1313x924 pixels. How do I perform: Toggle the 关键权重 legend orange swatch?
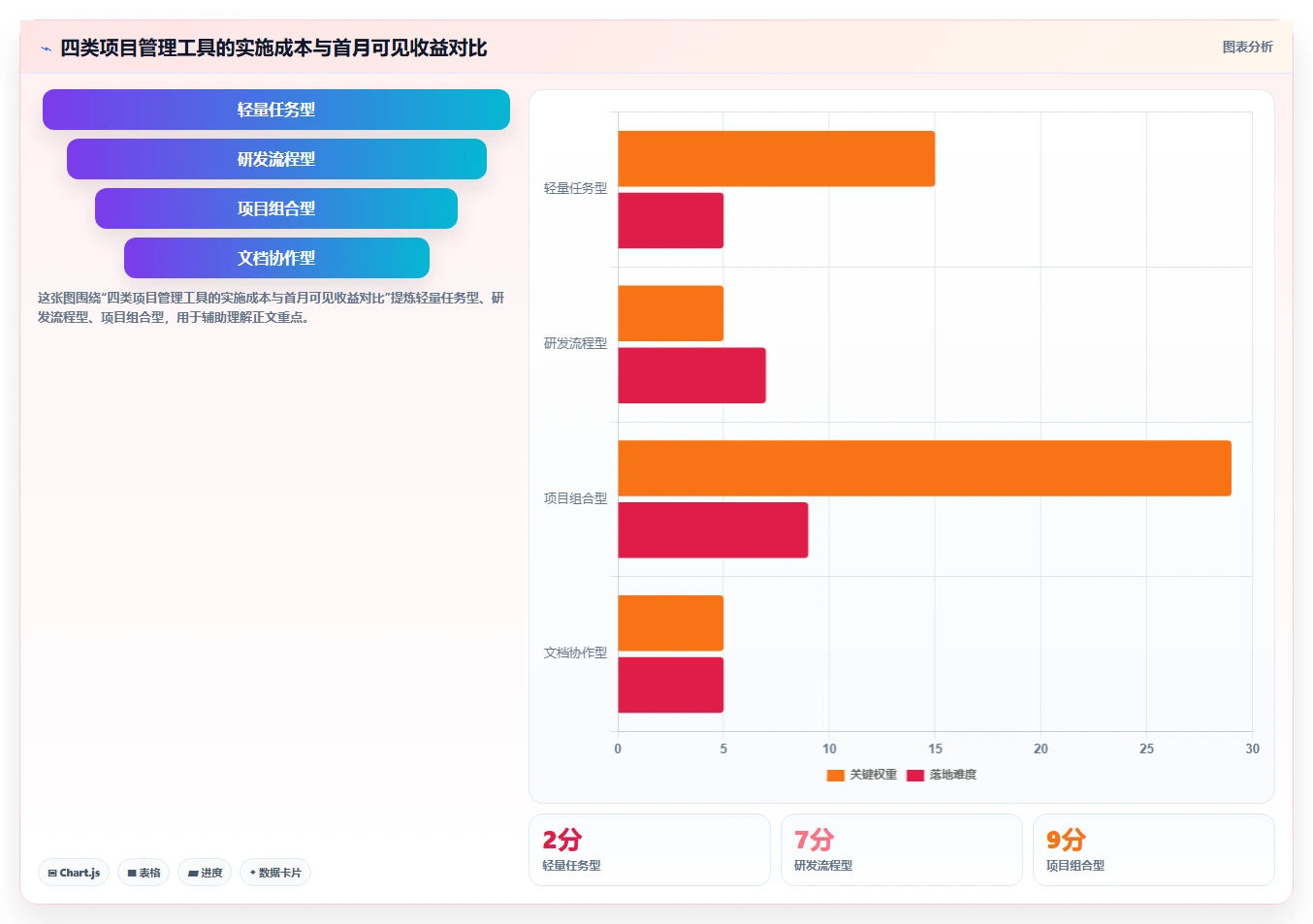[835, 775]
